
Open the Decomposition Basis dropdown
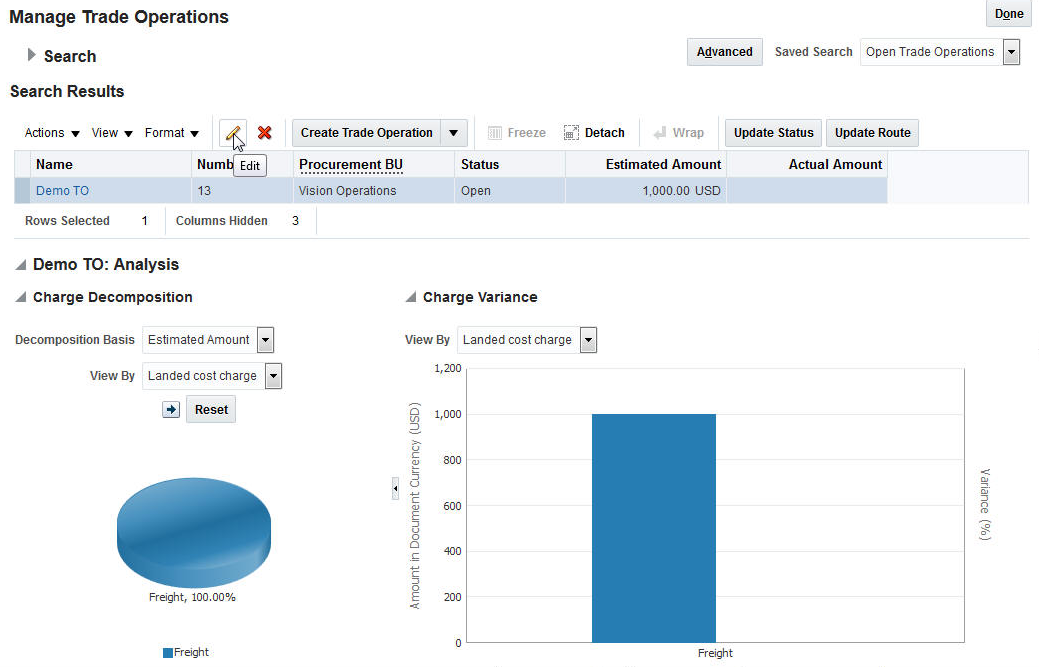pos(266,340)
